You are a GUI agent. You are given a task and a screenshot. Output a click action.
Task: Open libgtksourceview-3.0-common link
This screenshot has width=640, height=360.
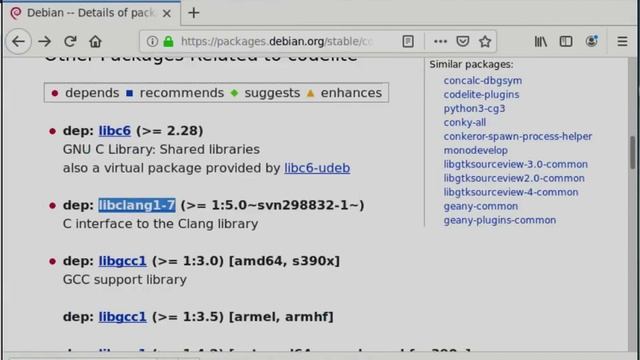click(516, 164)
